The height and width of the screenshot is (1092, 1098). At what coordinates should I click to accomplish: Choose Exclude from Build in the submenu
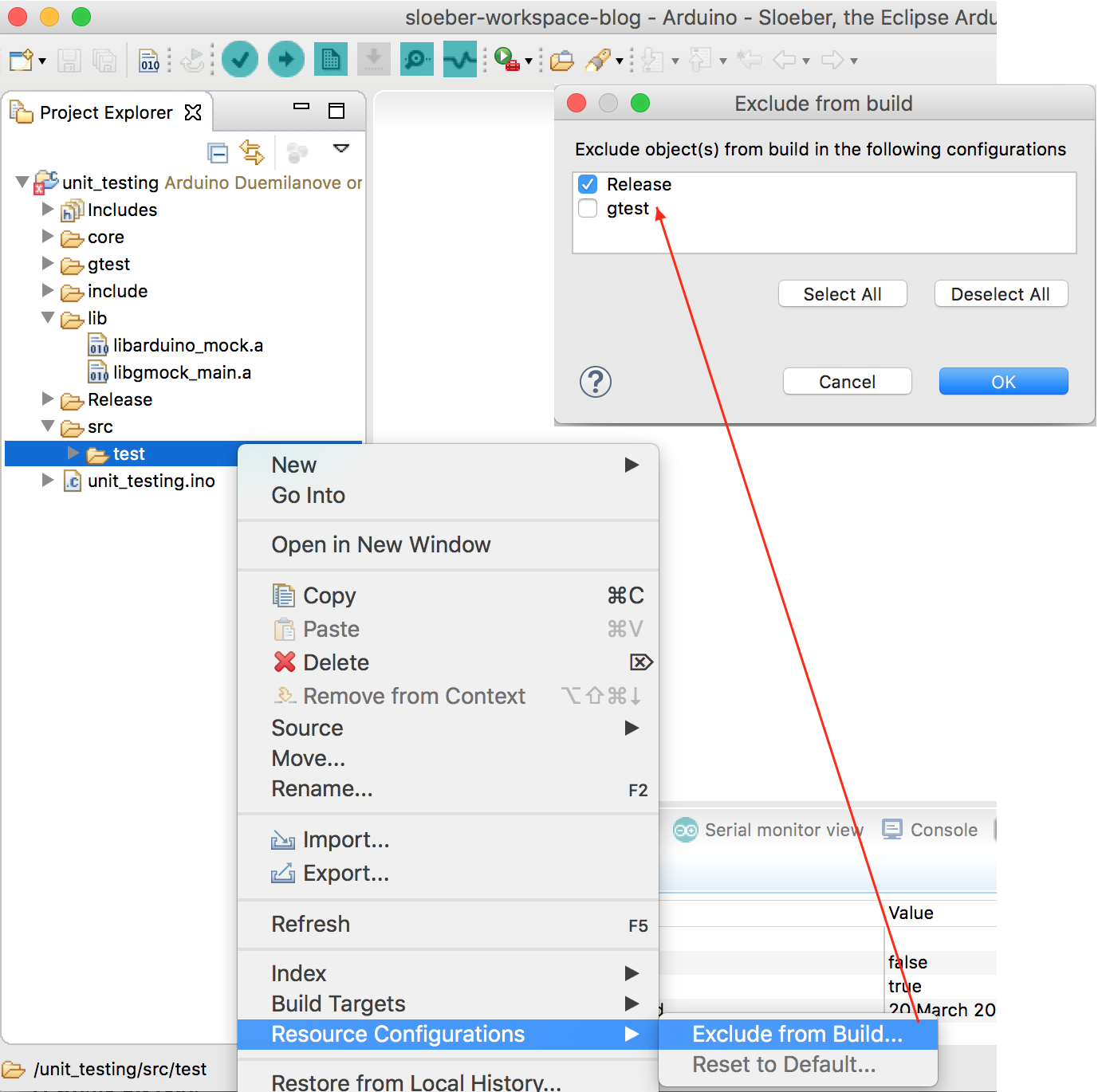click(x=797, y=1034)
